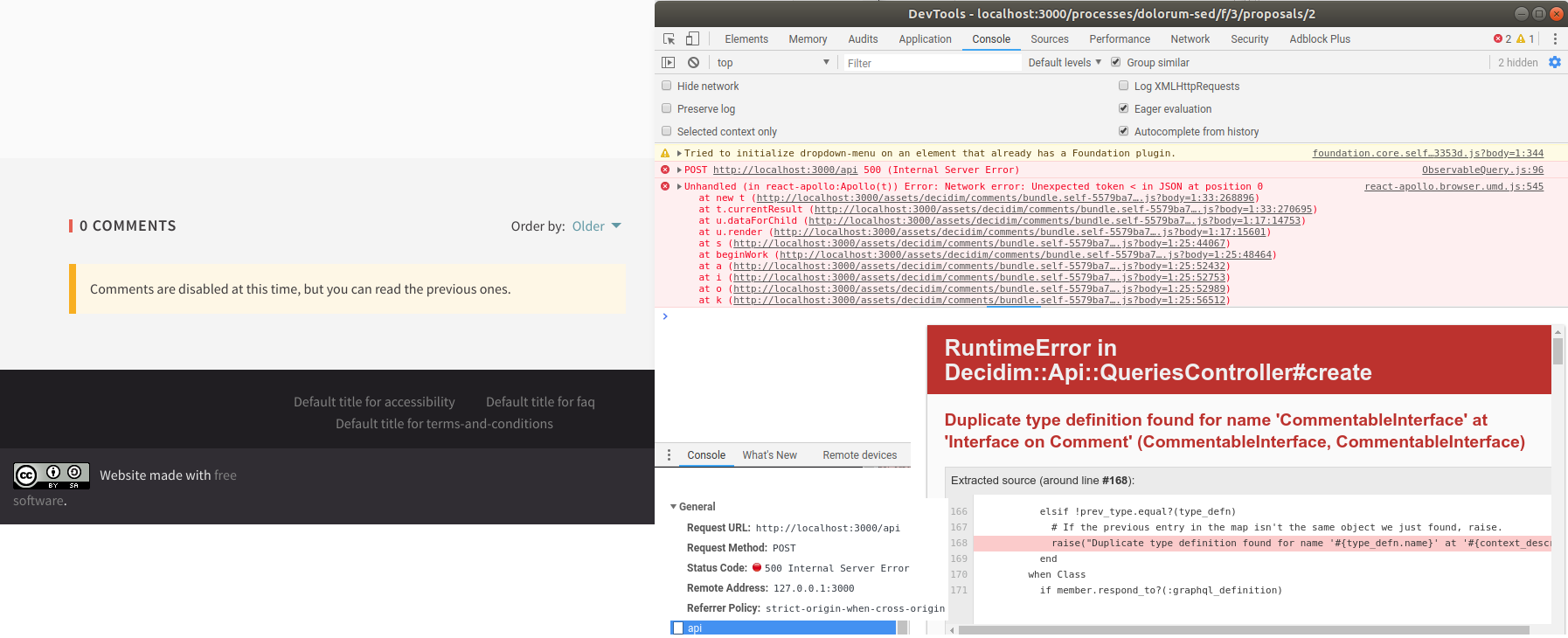Click the red error count icon
Viewport: 1568px width, 638px height.
(x=1498, y=39)
